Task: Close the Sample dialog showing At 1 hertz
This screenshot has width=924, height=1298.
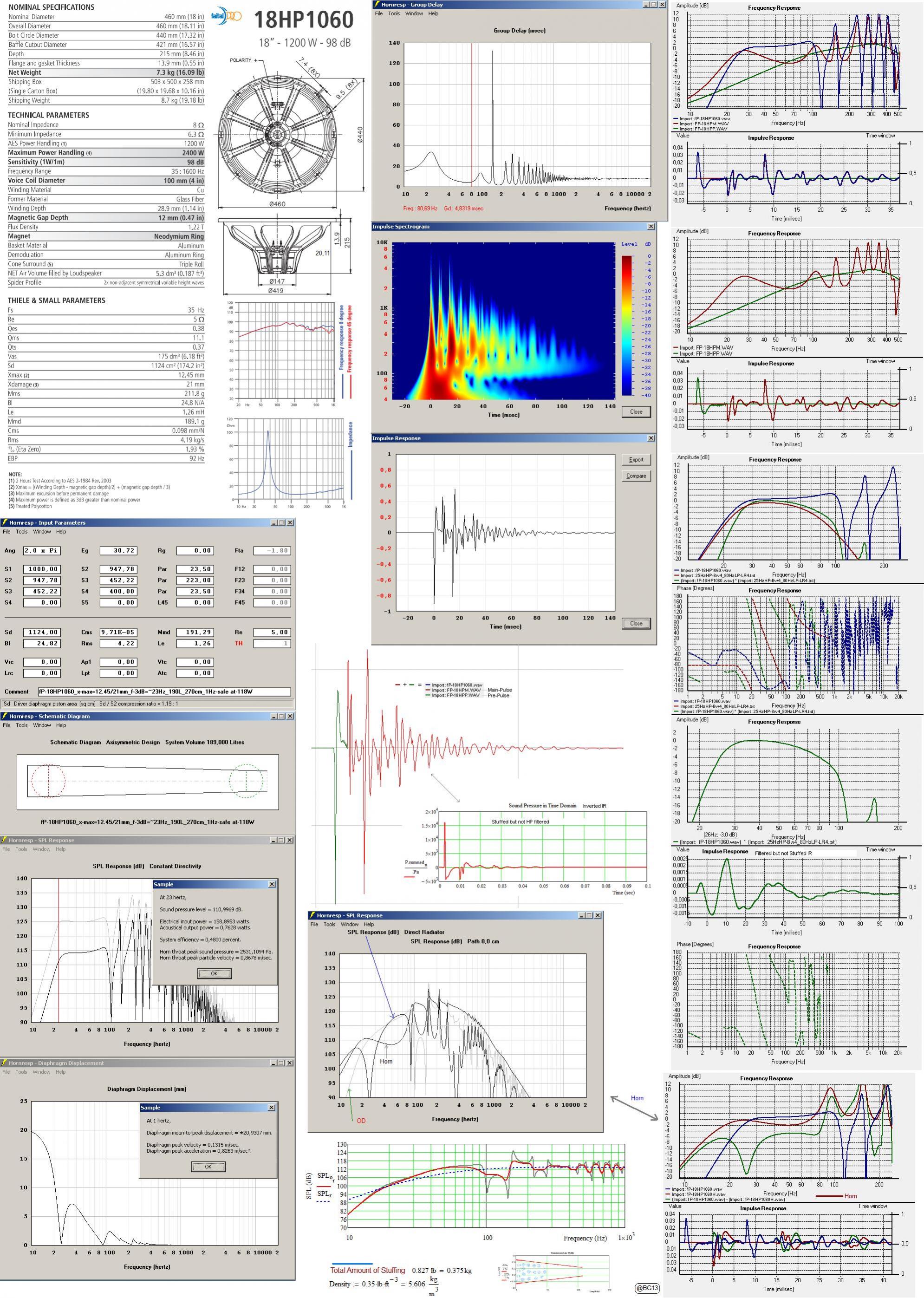Action: click(272, 1108)
